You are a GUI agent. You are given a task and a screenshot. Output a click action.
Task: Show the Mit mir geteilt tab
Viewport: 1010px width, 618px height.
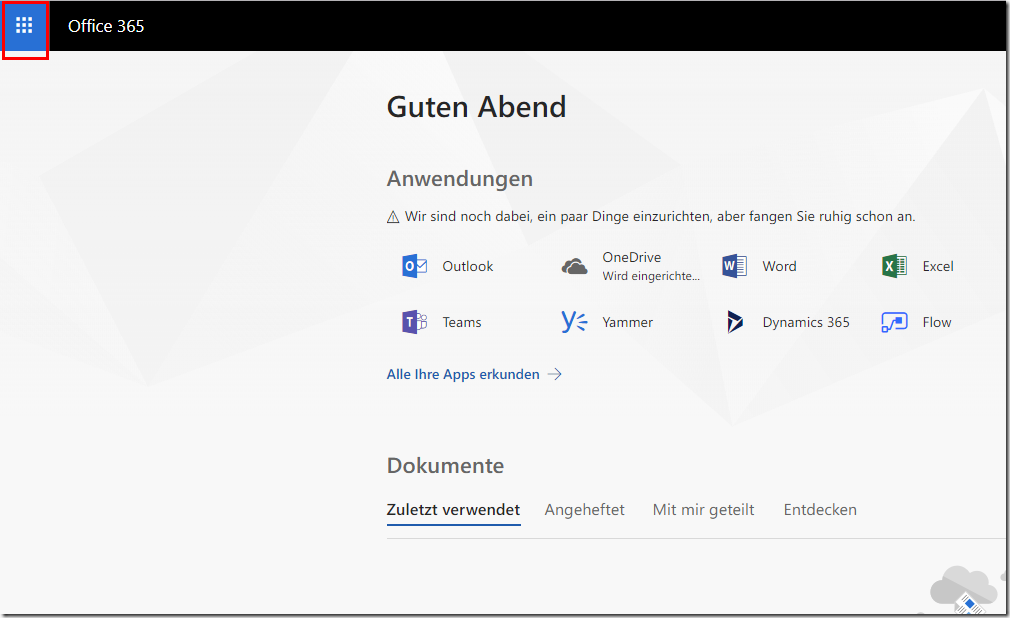pyautogui.click(x=703, y=510)
